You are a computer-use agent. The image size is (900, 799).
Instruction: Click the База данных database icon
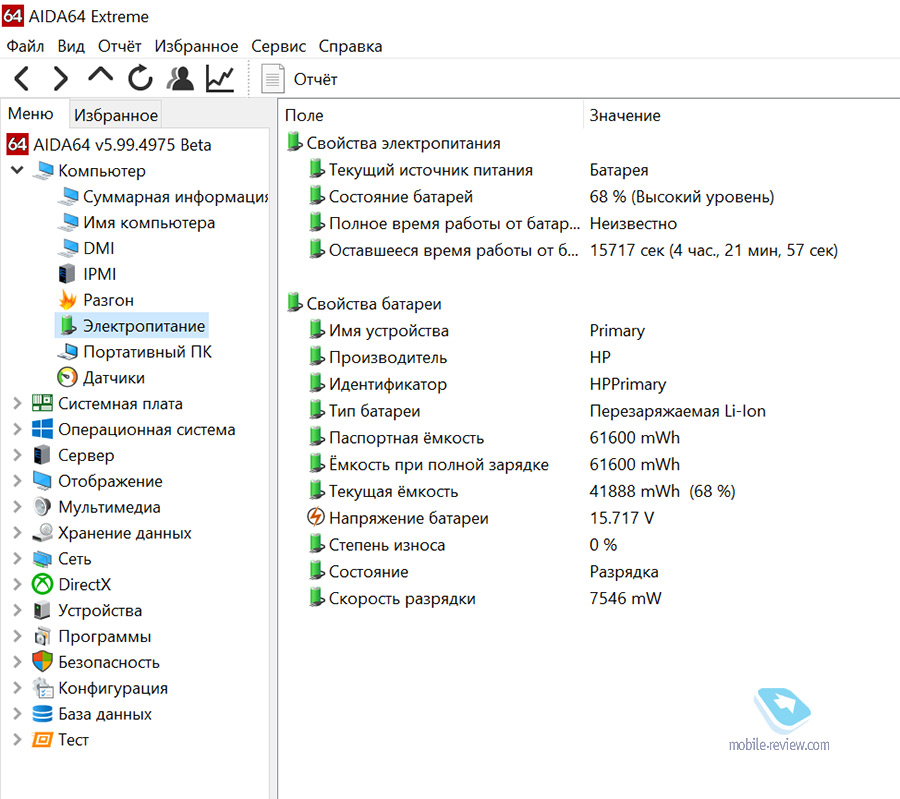coord(42,713)
